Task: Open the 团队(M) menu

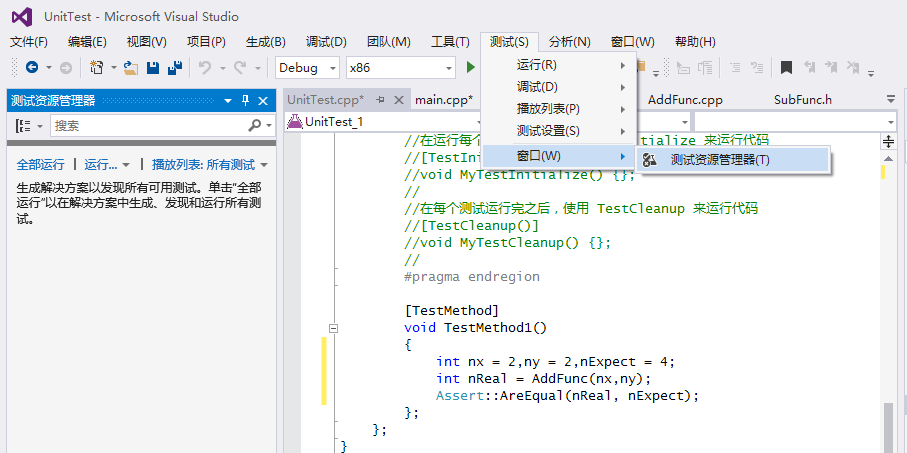Action: tap(389, 42)
